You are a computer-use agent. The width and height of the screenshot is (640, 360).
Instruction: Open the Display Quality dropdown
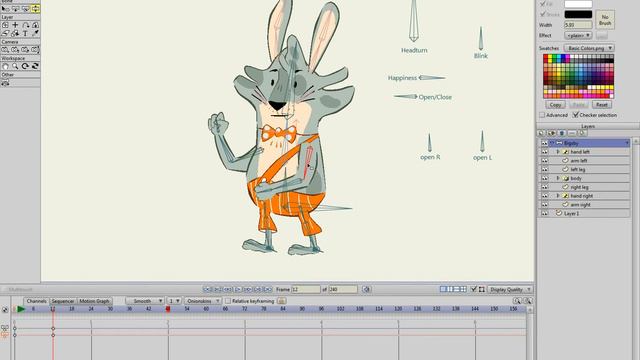(510, 289)
